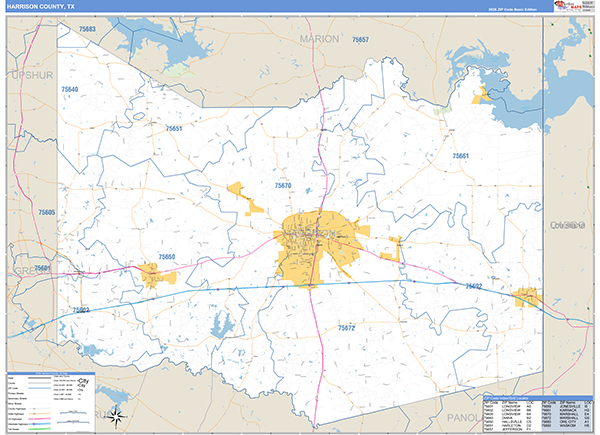Click the blue lake near ZIP 75672
This screenshot has width=600, height=435.
click(x=221, y=323)
